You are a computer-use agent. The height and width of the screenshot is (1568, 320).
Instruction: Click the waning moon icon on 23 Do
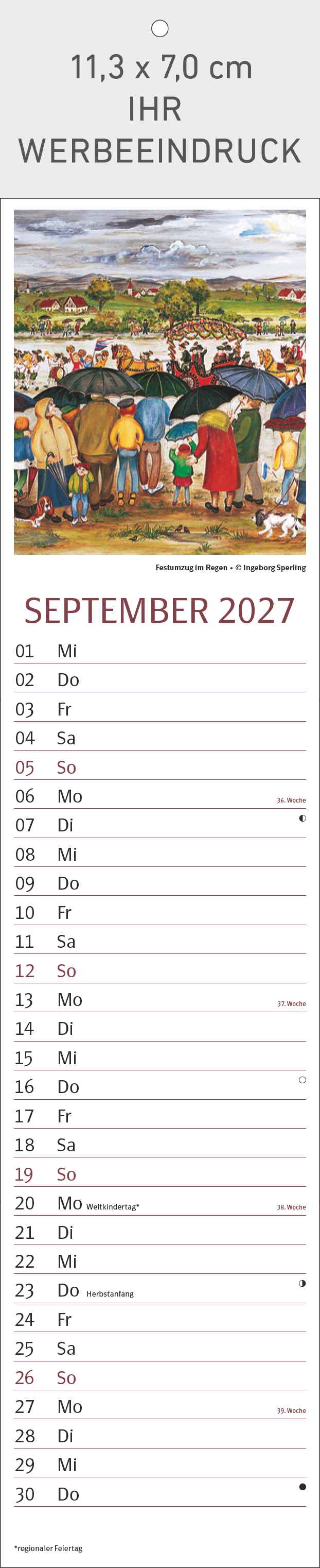pyautogui.click(x=303, y=1283)
